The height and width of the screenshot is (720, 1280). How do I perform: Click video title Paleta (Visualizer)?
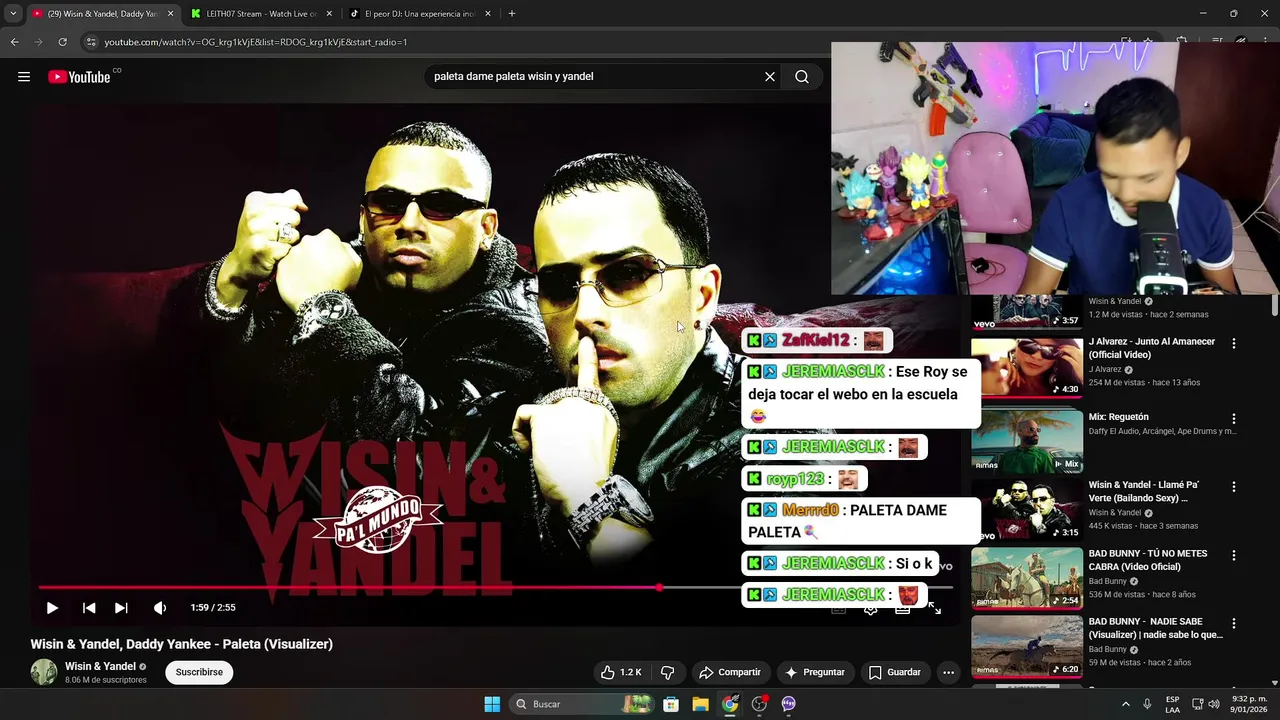click(x=182, y=644)
